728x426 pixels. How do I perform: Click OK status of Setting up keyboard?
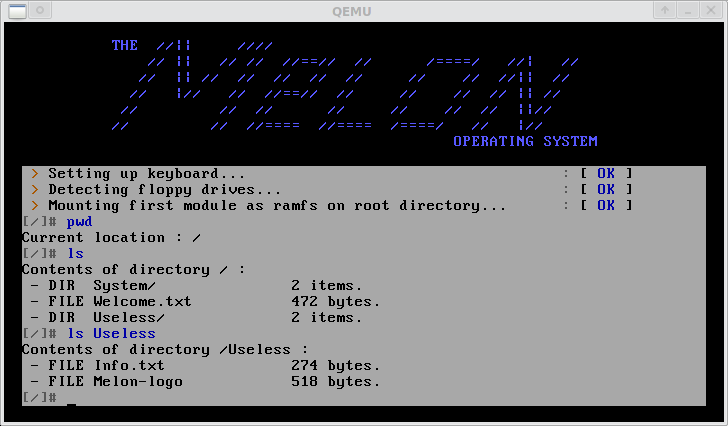click(606, 174)
